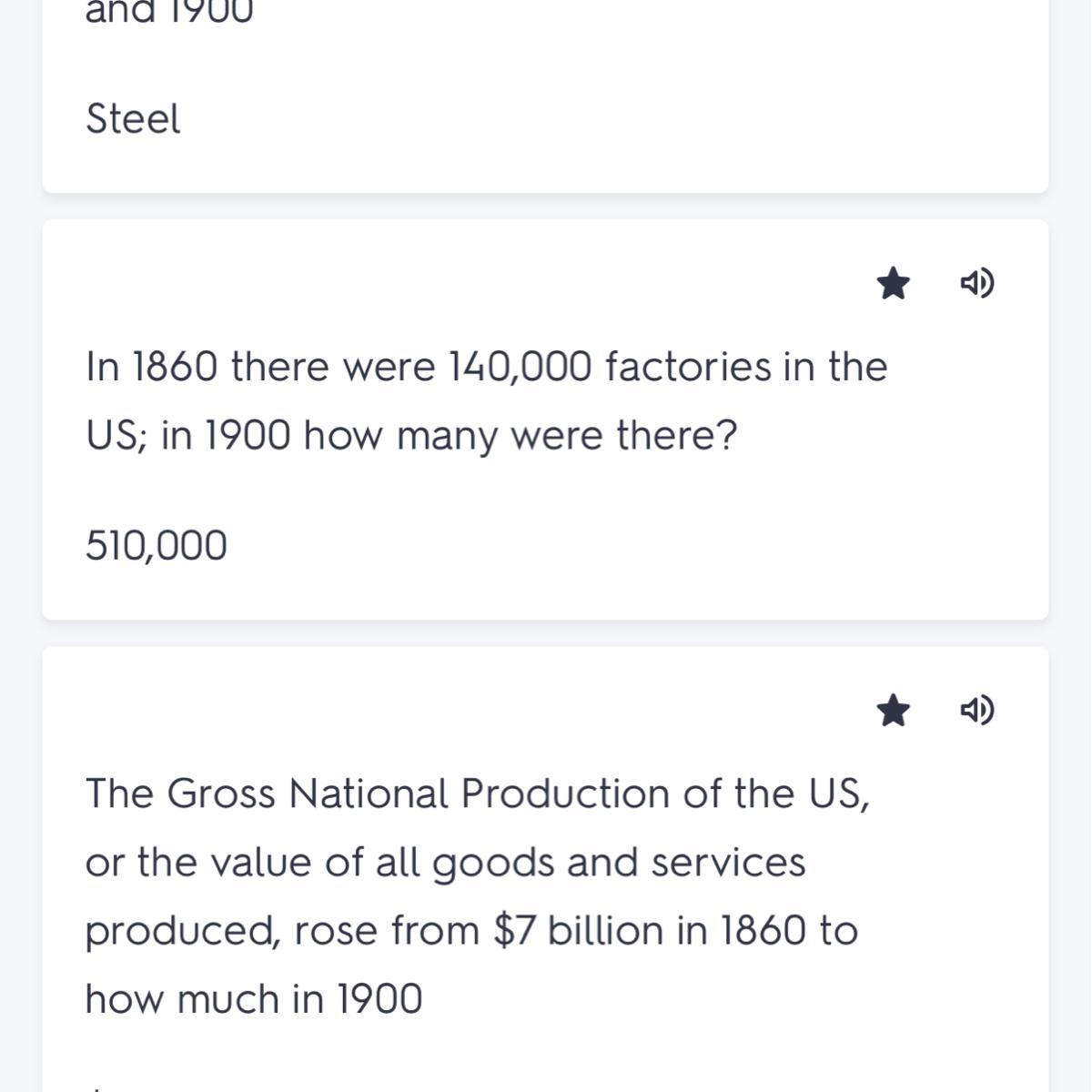Tap the "how much in 1900" line

tap(253, 999)
